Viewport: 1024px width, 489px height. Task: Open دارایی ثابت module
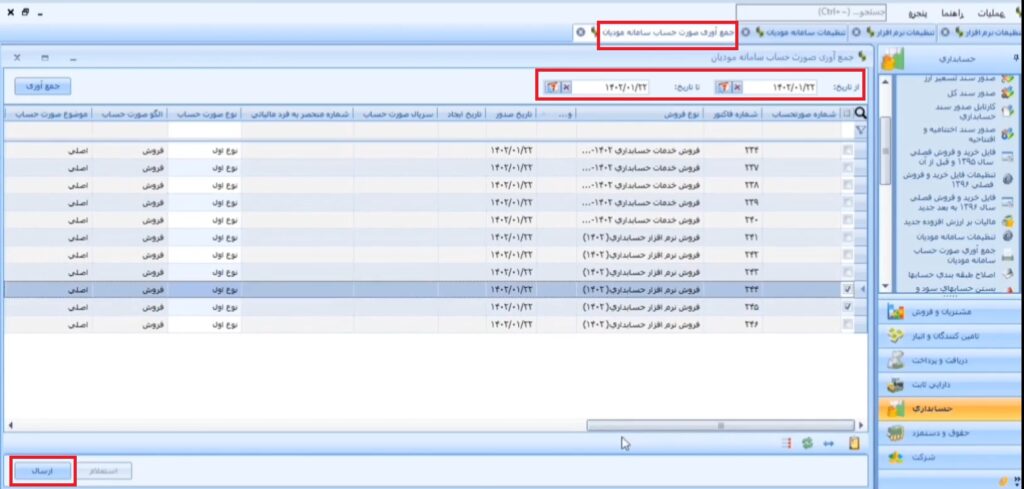click(950, 385)
